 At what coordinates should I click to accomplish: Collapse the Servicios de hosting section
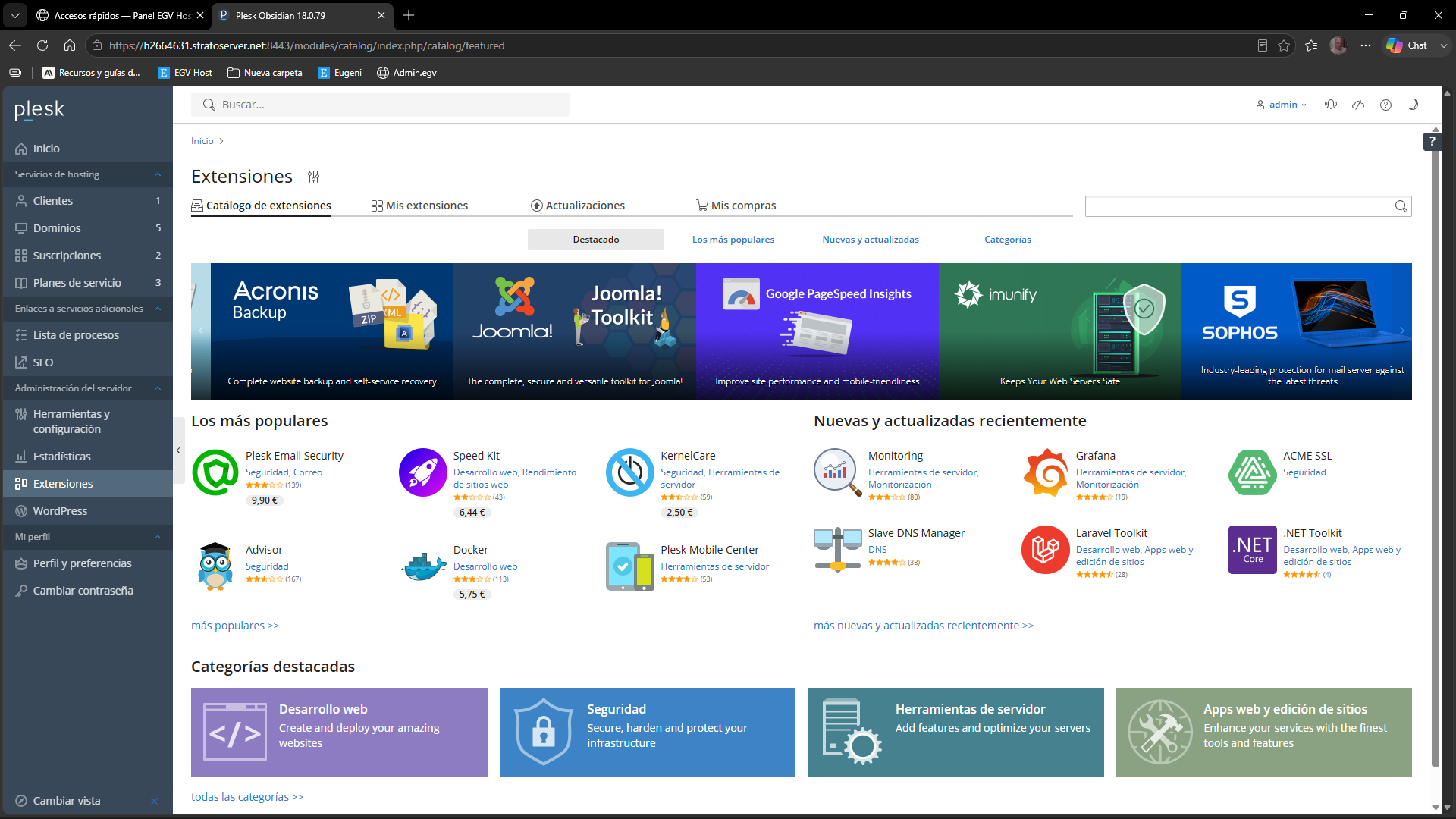158,174
